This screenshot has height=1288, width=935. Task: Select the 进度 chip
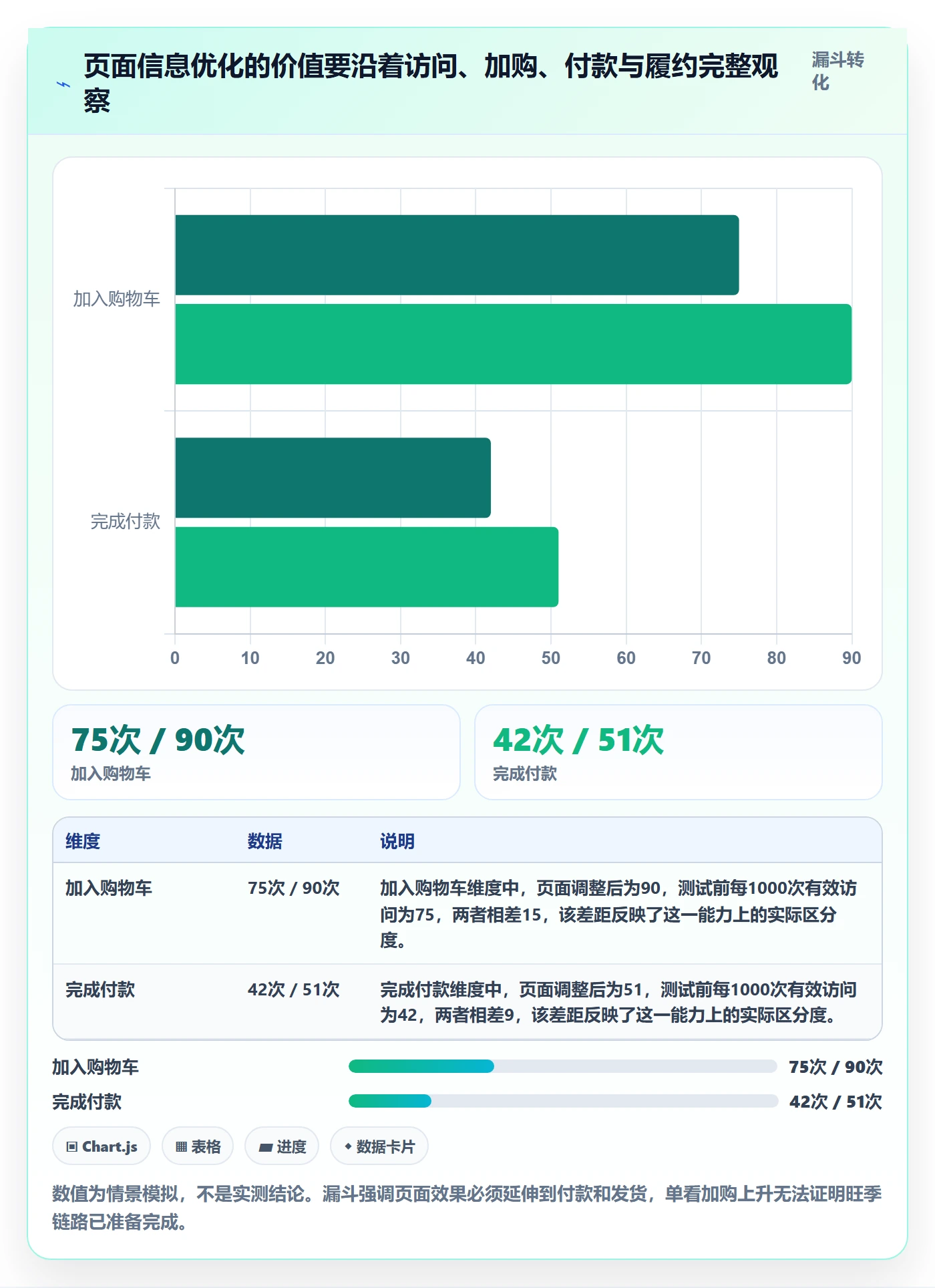(282, 1146)
